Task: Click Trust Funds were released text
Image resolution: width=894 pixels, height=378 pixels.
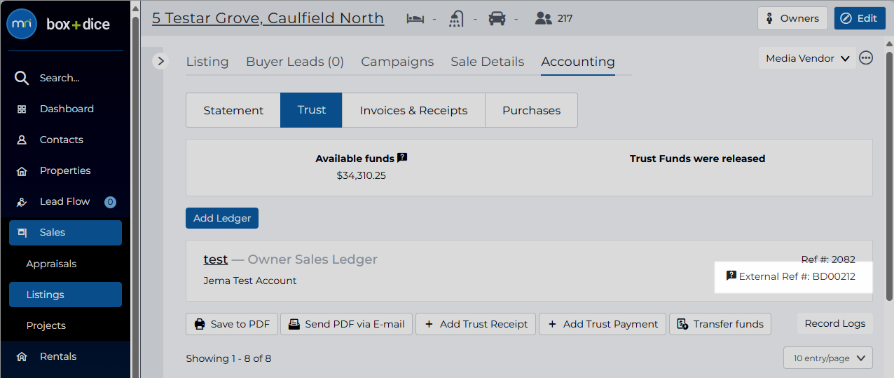Action: 697,158
